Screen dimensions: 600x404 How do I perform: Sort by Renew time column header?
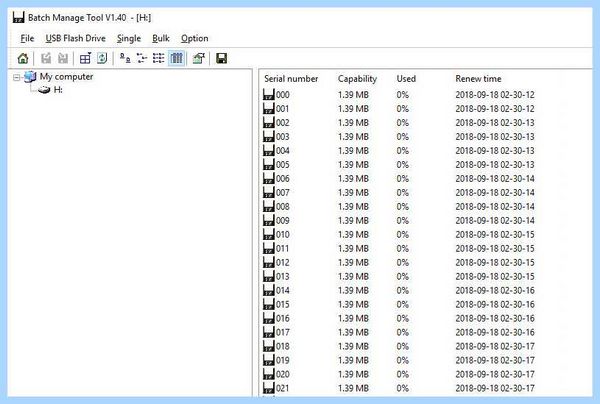click(x=478, y=79)
